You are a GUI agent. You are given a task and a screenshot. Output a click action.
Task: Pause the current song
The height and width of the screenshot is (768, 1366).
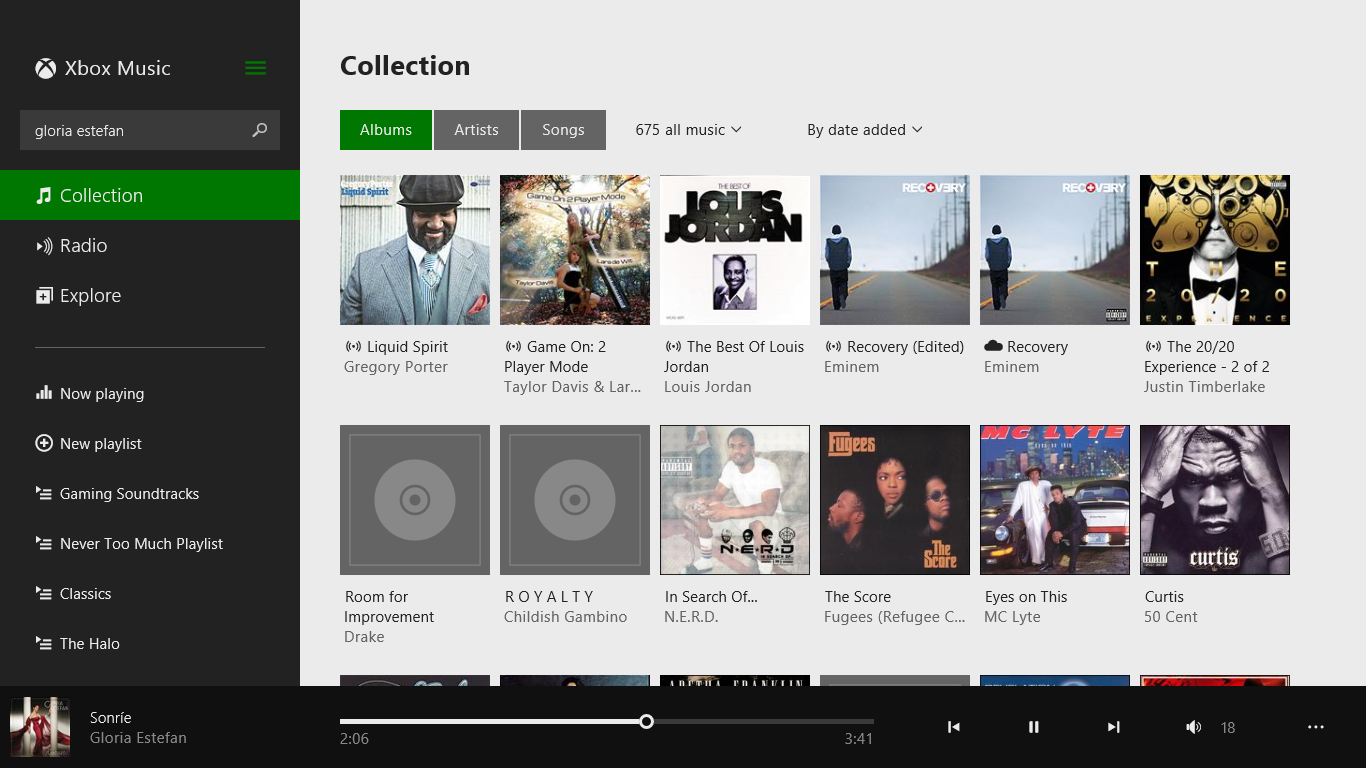[x=1034, y=727]
